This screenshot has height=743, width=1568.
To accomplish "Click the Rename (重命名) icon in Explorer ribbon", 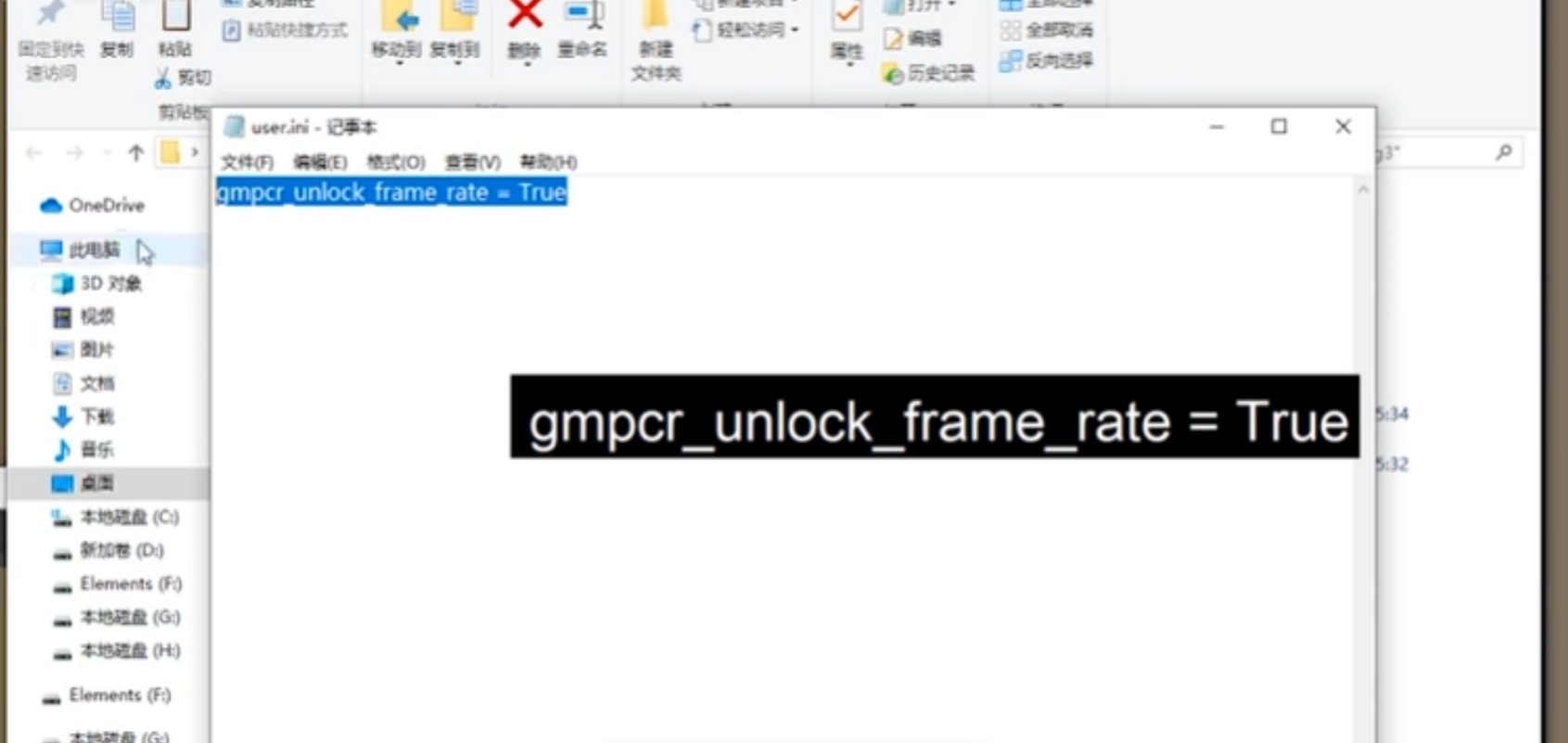I will [582, 17].
